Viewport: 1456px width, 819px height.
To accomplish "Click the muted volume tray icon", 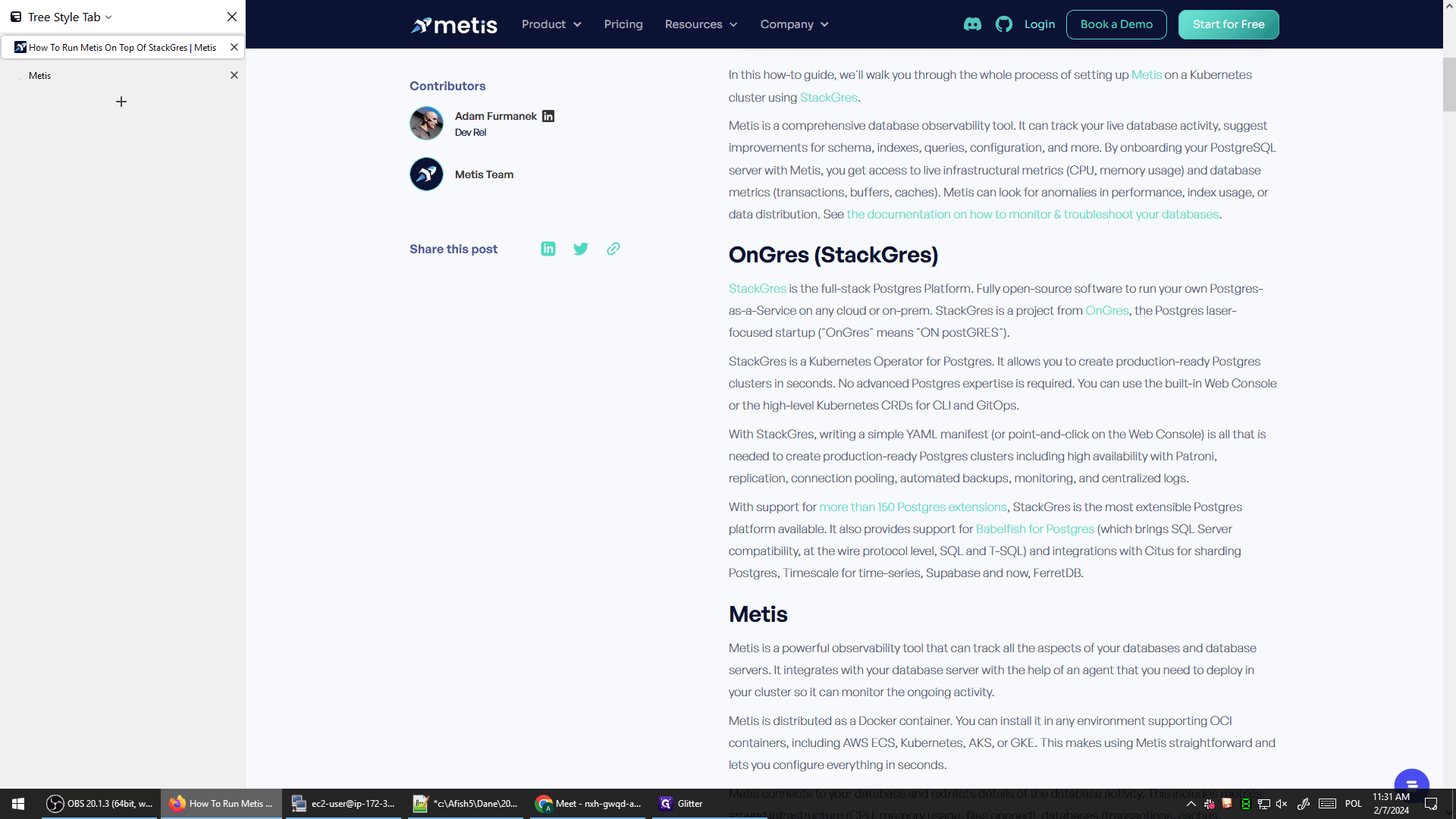I will (x=1282, y=804).
